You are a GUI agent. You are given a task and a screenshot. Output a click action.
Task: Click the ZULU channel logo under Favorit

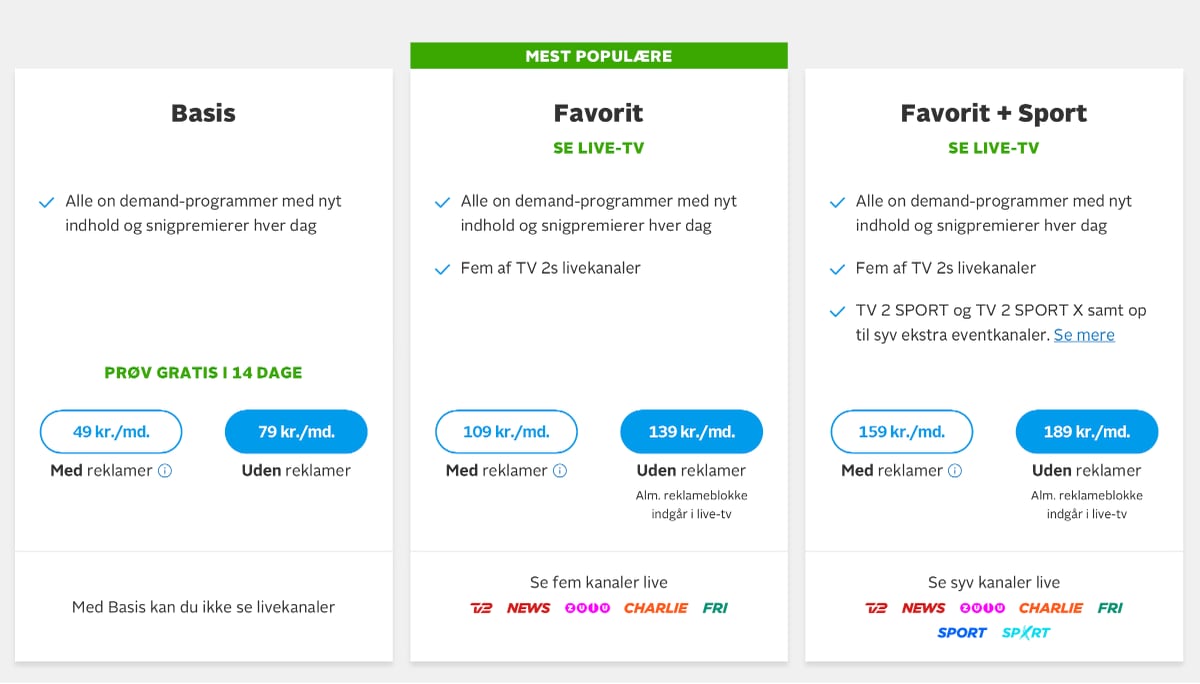click(587, 608)
